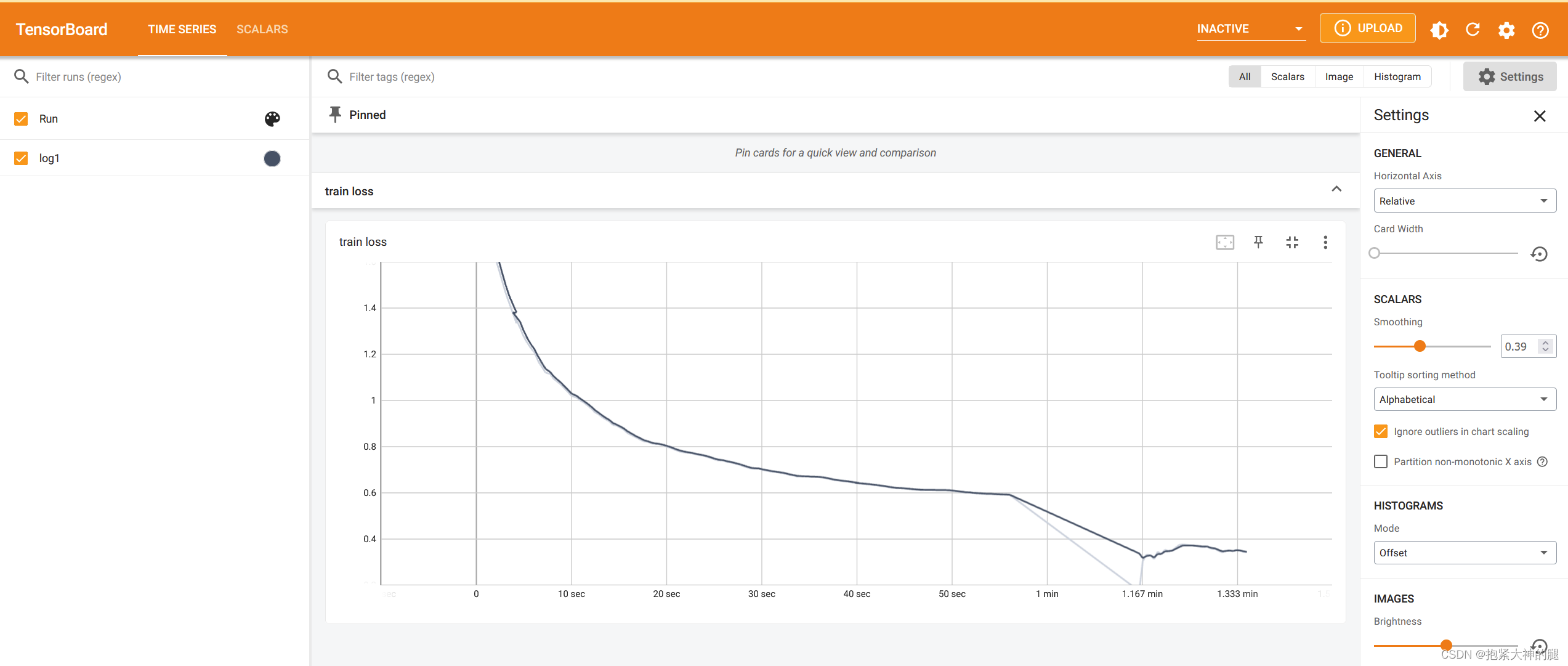The width and height of the screenshot is (1568, 666).
Task: Click the Brightness slider handle
Action: 1447,646
